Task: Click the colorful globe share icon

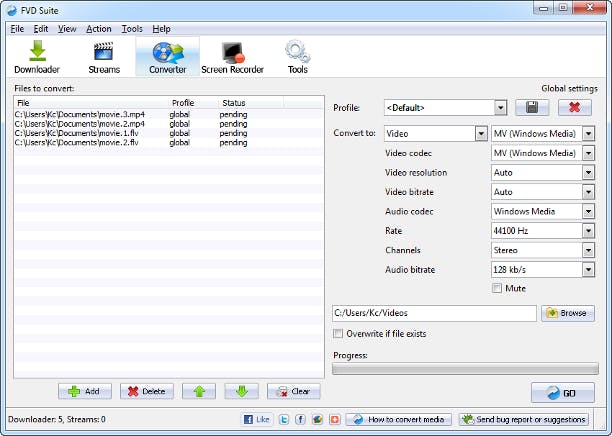Action: coord(318,419)
